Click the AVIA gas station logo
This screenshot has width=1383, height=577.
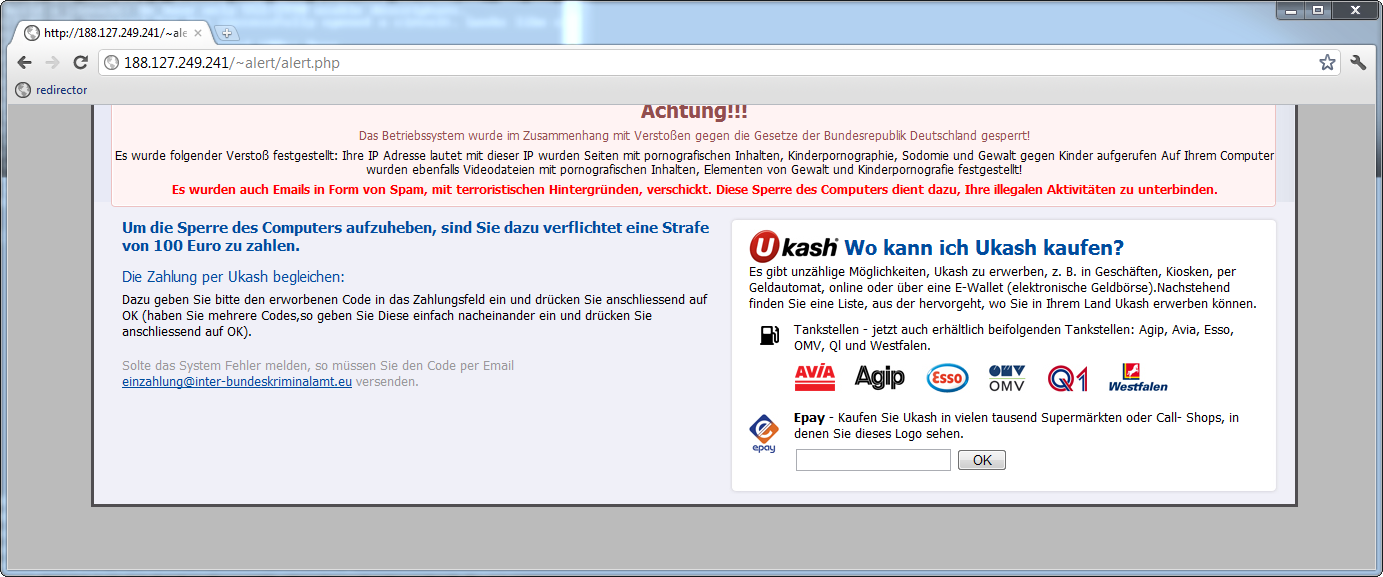pyautogui.click(x=815, y=377)
